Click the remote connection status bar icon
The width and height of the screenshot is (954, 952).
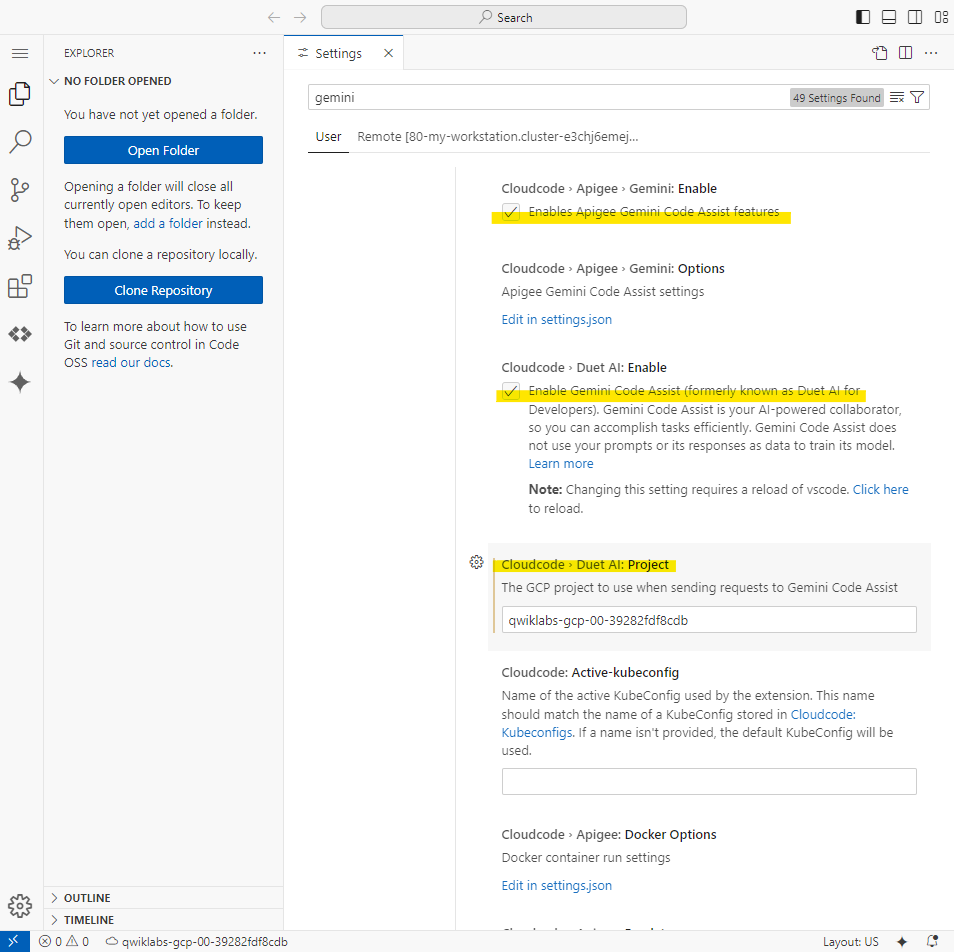pyautogui.click(x=15, y=942)
